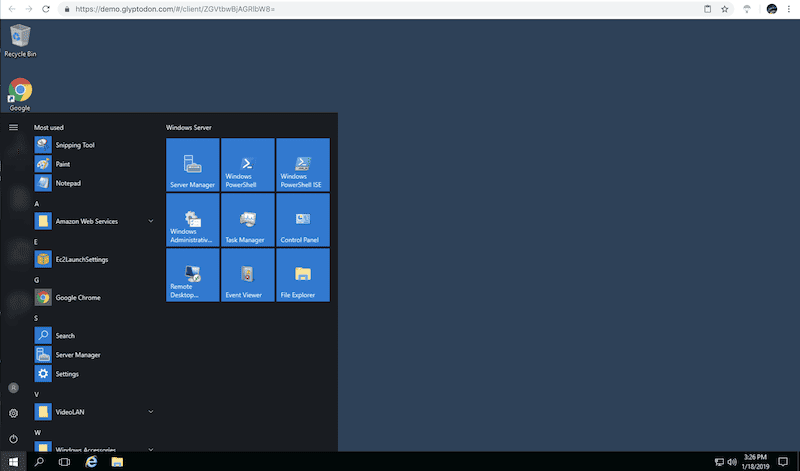Open the Control Panel tile
This screenshot has height=471, width=800.
coord(303,220)
